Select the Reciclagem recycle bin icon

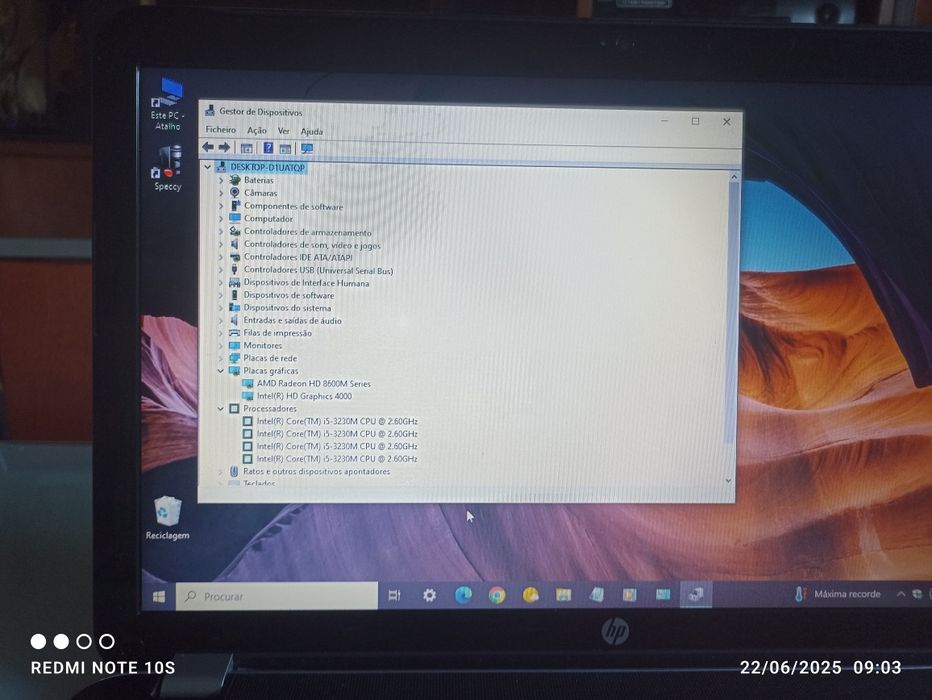pyautogui.click(x=168, y=518)
